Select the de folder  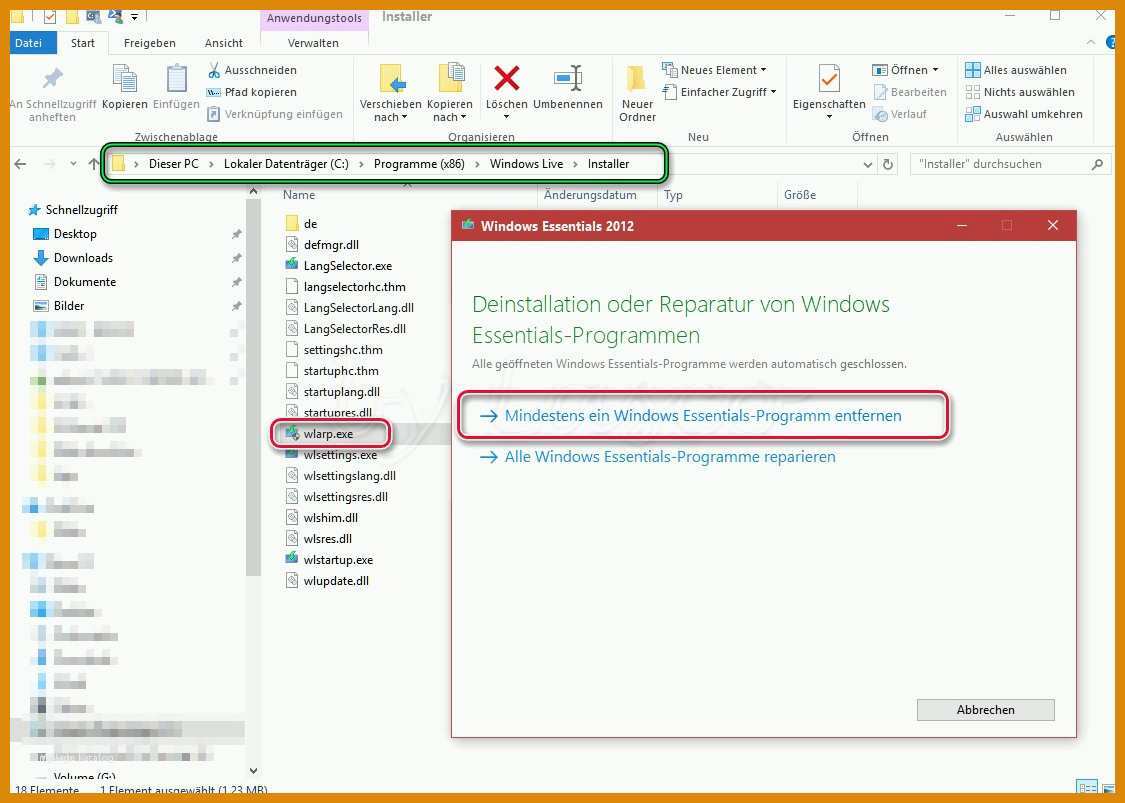click(x=310, y=224)
